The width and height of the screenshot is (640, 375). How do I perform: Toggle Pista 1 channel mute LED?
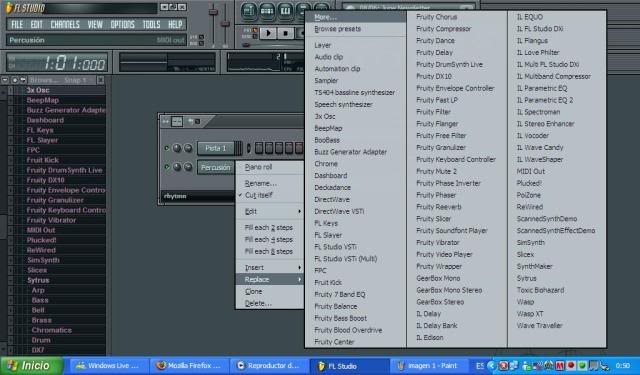coord(167,148)
